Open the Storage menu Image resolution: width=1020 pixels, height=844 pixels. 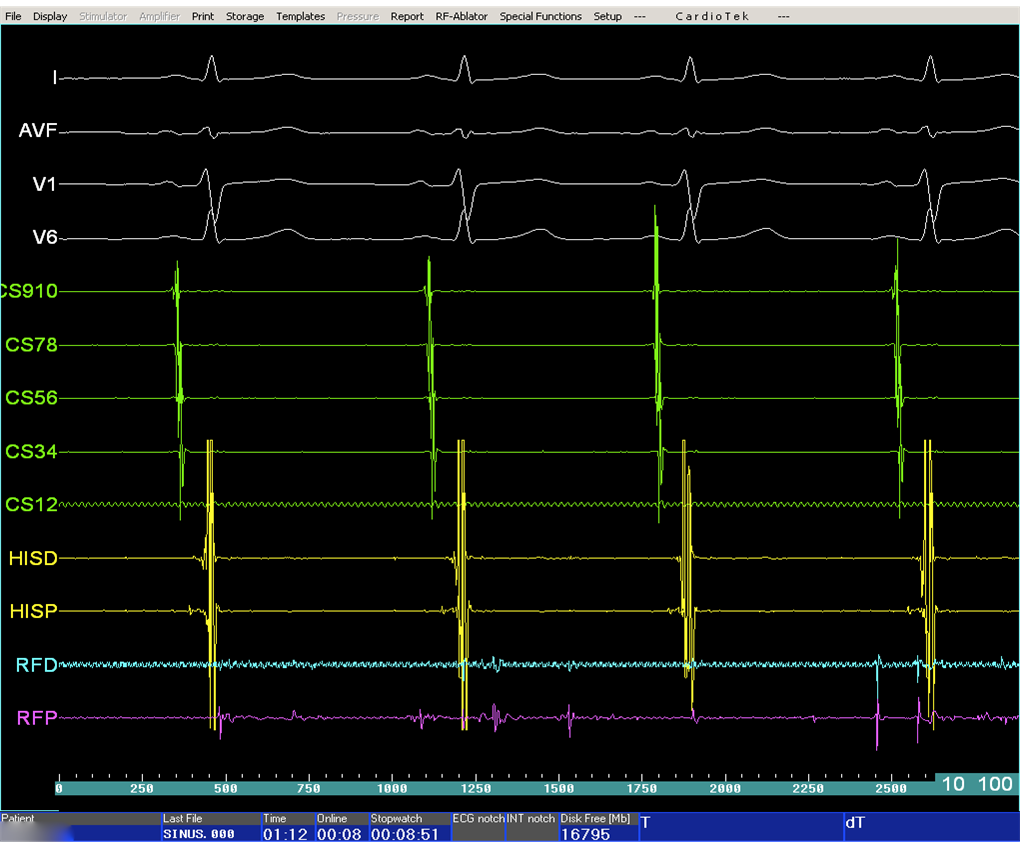(245, 16)
